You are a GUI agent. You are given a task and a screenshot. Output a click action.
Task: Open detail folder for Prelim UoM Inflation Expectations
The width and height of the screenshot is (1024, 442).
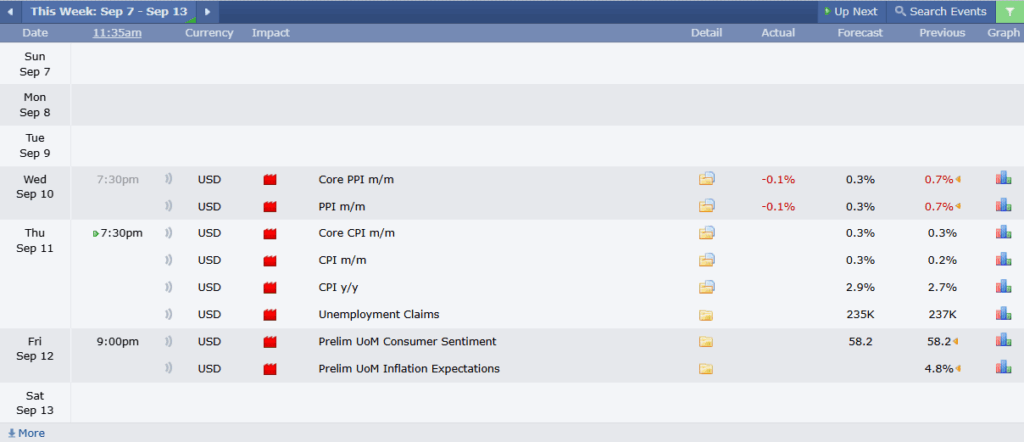pos(706,369)
